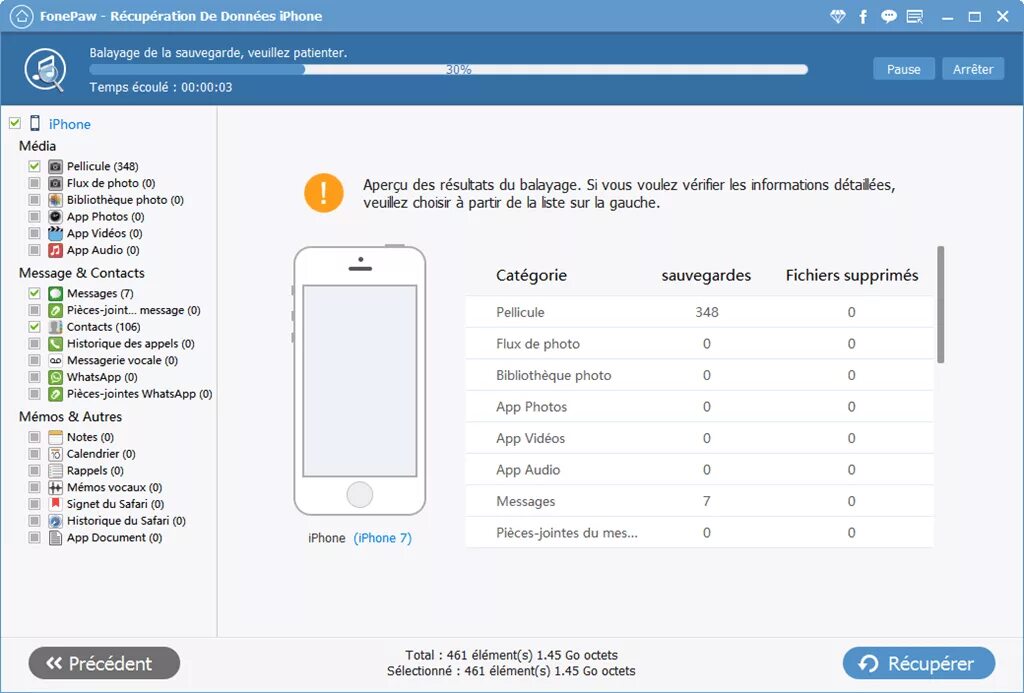Click the orange exclamation warning icon

pos(323,193)
